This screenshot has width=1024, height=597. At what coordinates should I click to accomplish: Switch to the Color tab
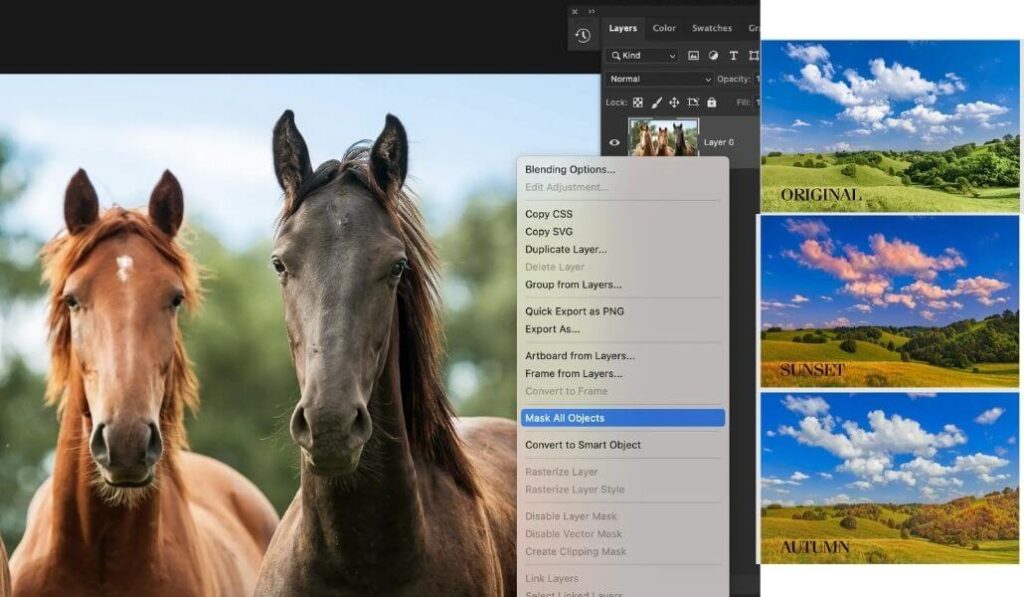click(664, 28)
